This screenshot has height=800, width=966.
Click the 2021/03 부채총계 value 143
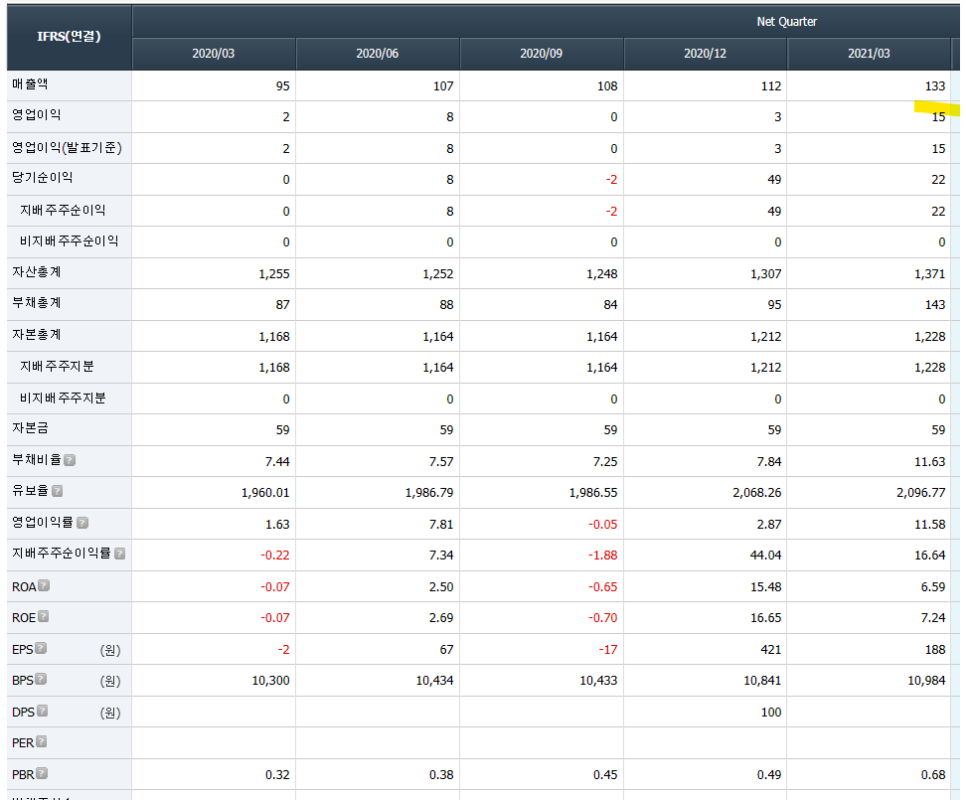(x=935, y=305)
